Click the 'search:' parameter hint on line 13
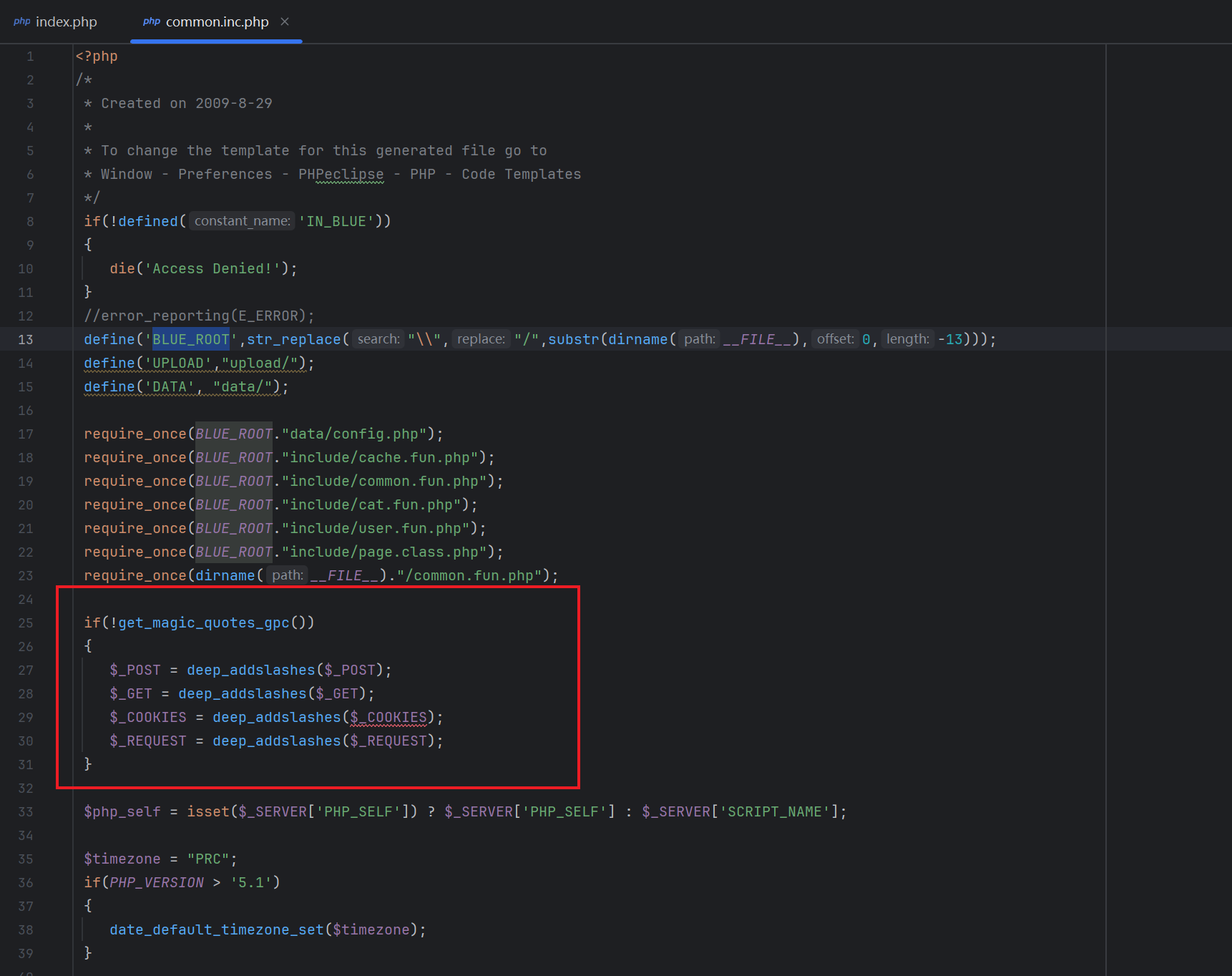This screenshot has width=1232, height=976. click(x=378, y=339)
